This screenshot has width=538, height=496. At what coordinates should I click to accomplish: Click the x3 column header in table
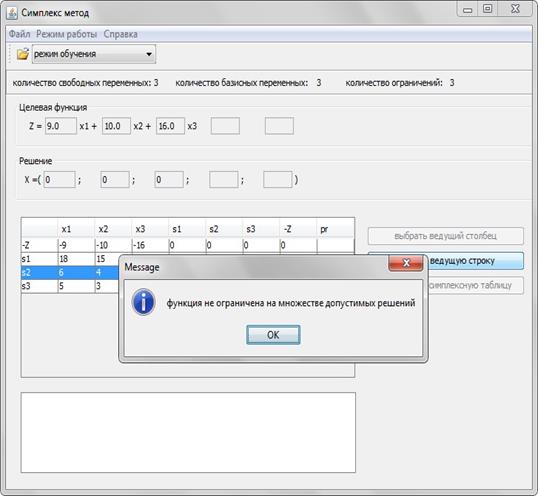point(150,229)
